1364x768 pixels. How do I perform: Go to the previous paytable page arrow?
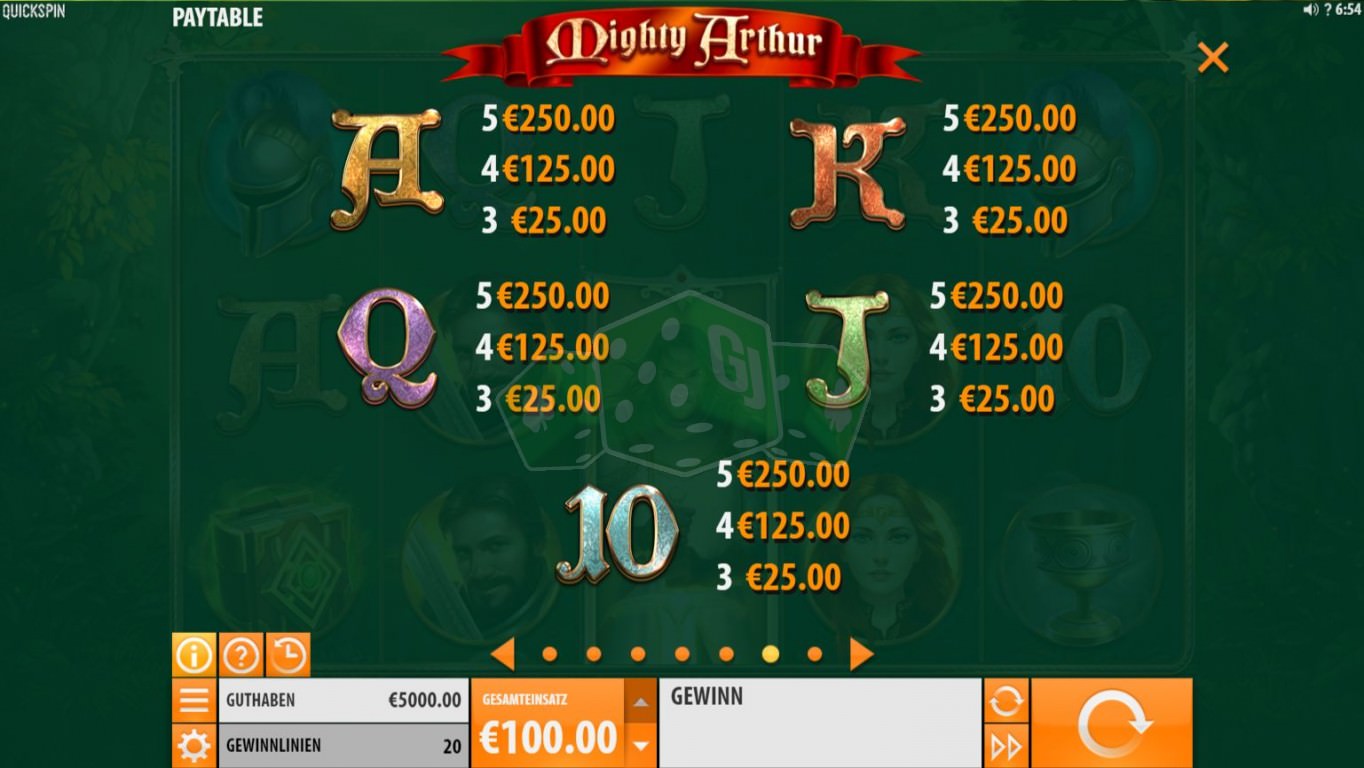503,654
